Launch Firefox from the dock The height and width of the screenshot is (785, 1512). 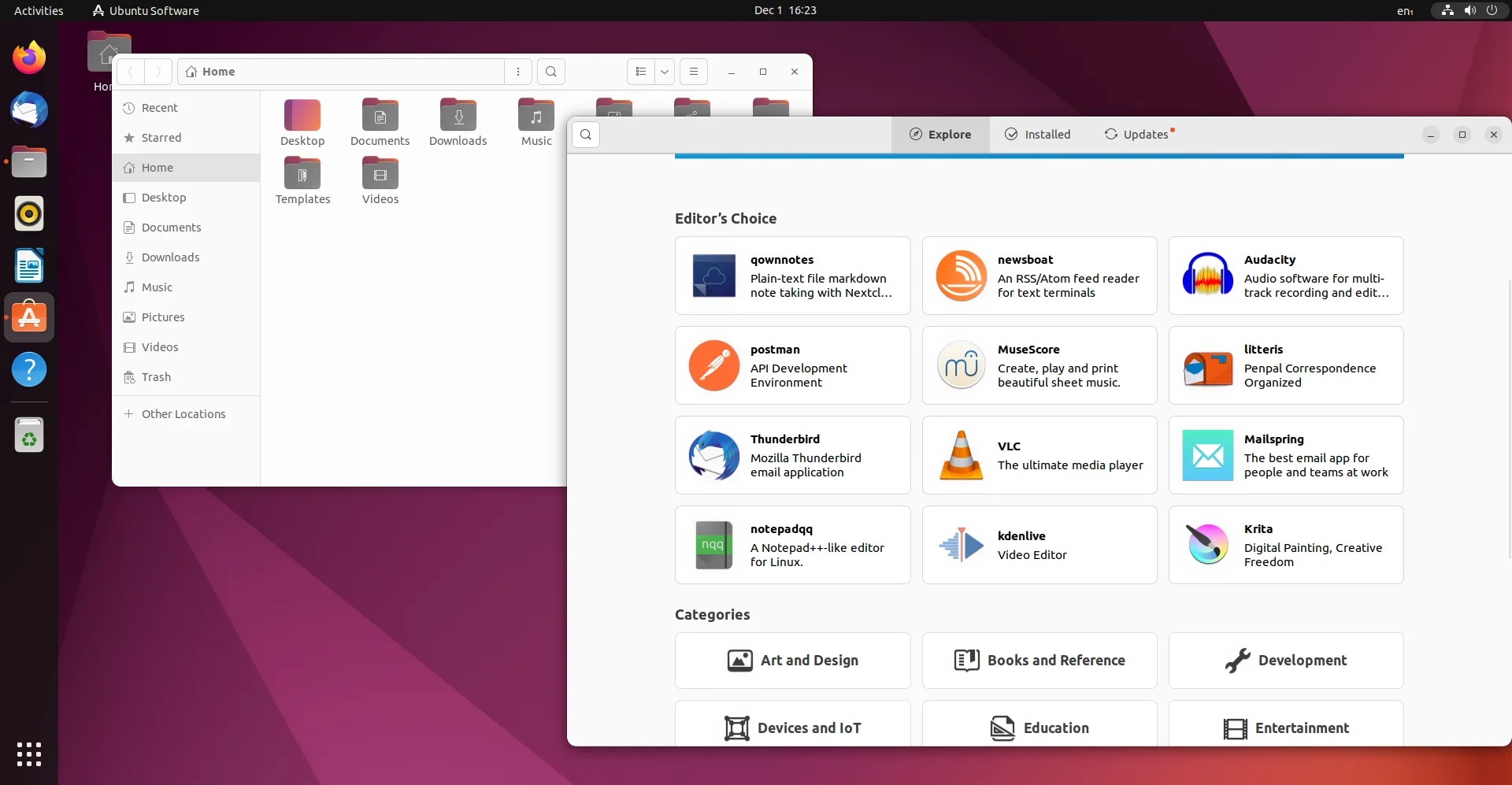coord(29,57)
